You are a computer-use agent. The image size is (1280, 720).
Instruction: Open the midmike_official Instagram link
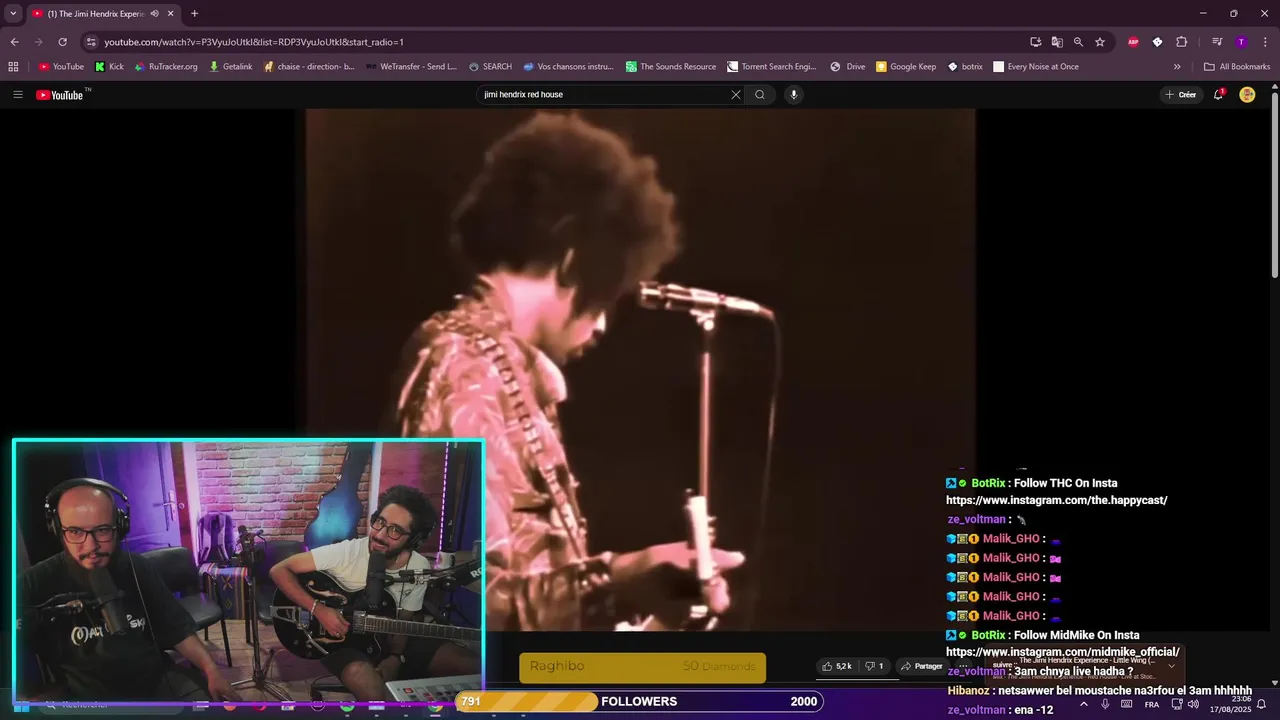click(1063, 652)
